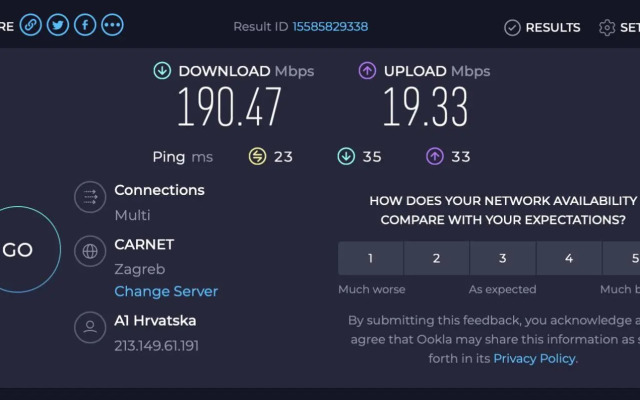Share result on Twitter

coord(58,26)
